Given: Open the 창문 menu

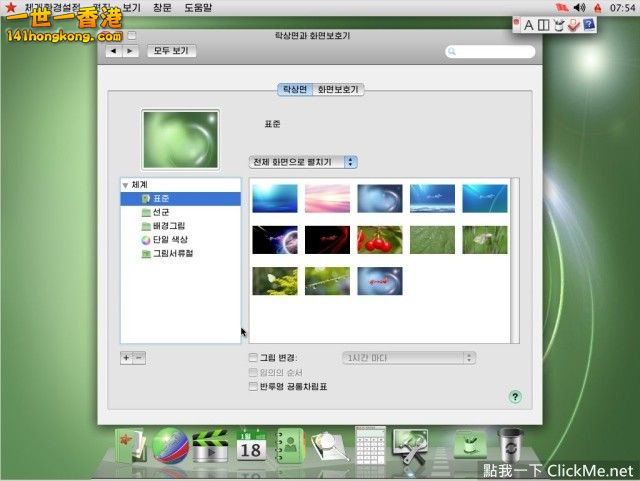Looking at the screenshot, I should (x=162, y=8).
